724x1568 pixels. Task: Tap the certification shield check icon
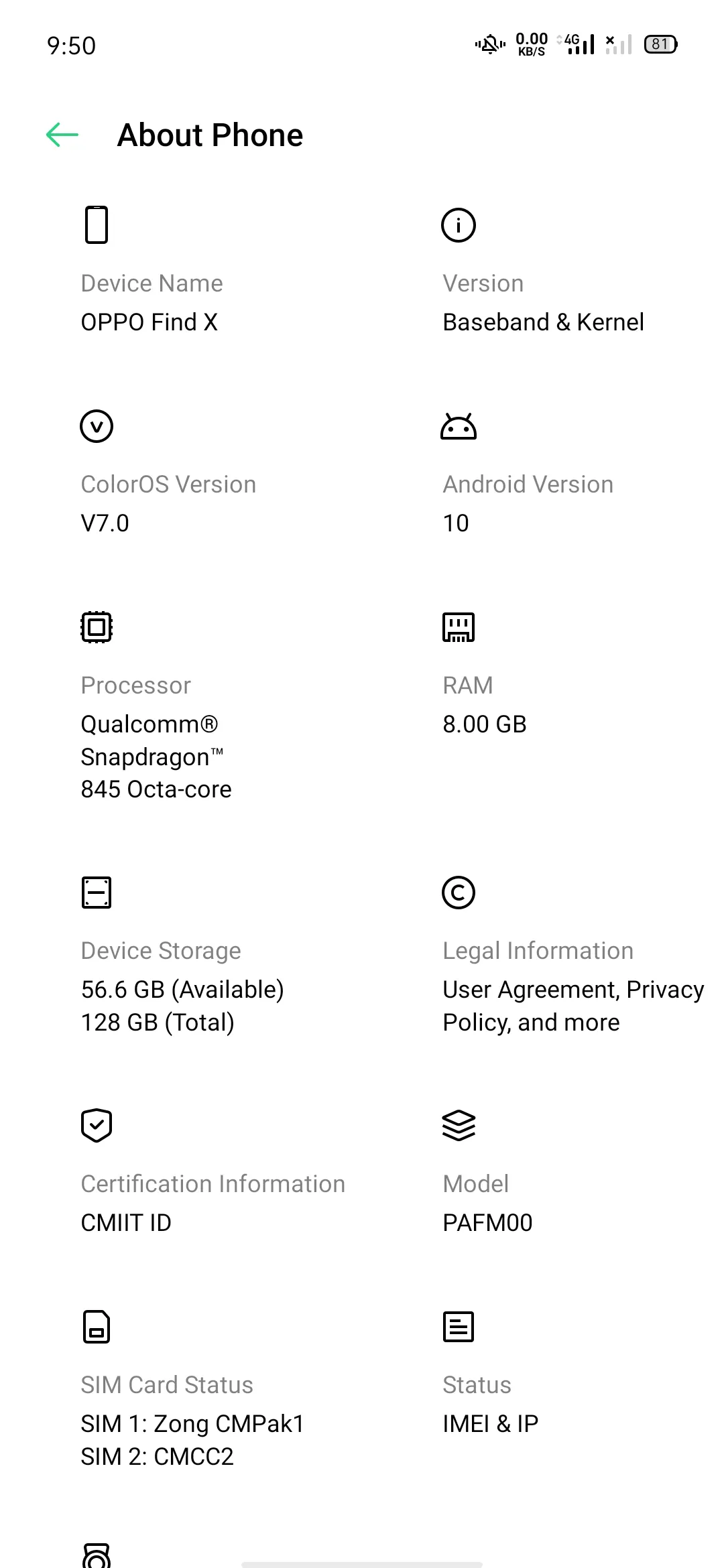point(97,1126)
